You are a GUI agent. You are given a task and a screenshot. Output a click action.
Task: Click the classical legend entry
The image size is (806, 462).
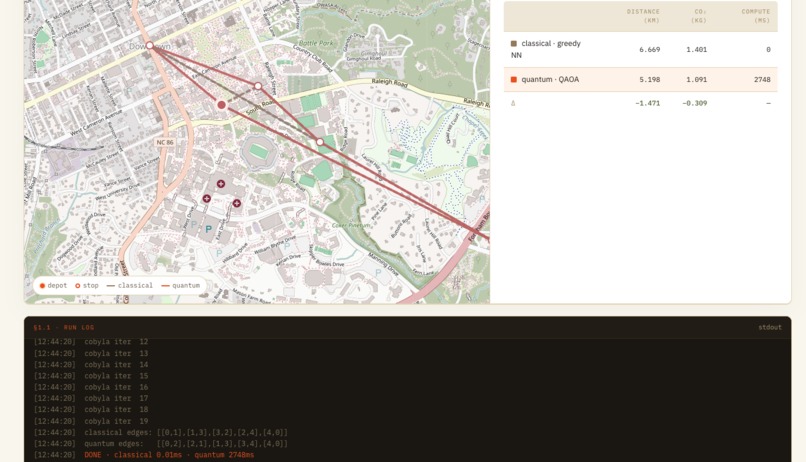[130, 286]
